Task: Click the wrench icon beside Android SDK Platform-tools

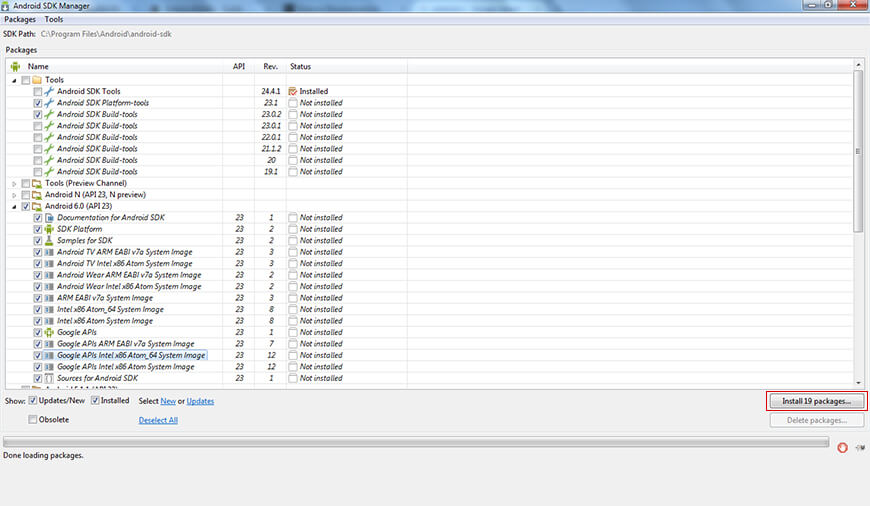Action: point(49,103)
